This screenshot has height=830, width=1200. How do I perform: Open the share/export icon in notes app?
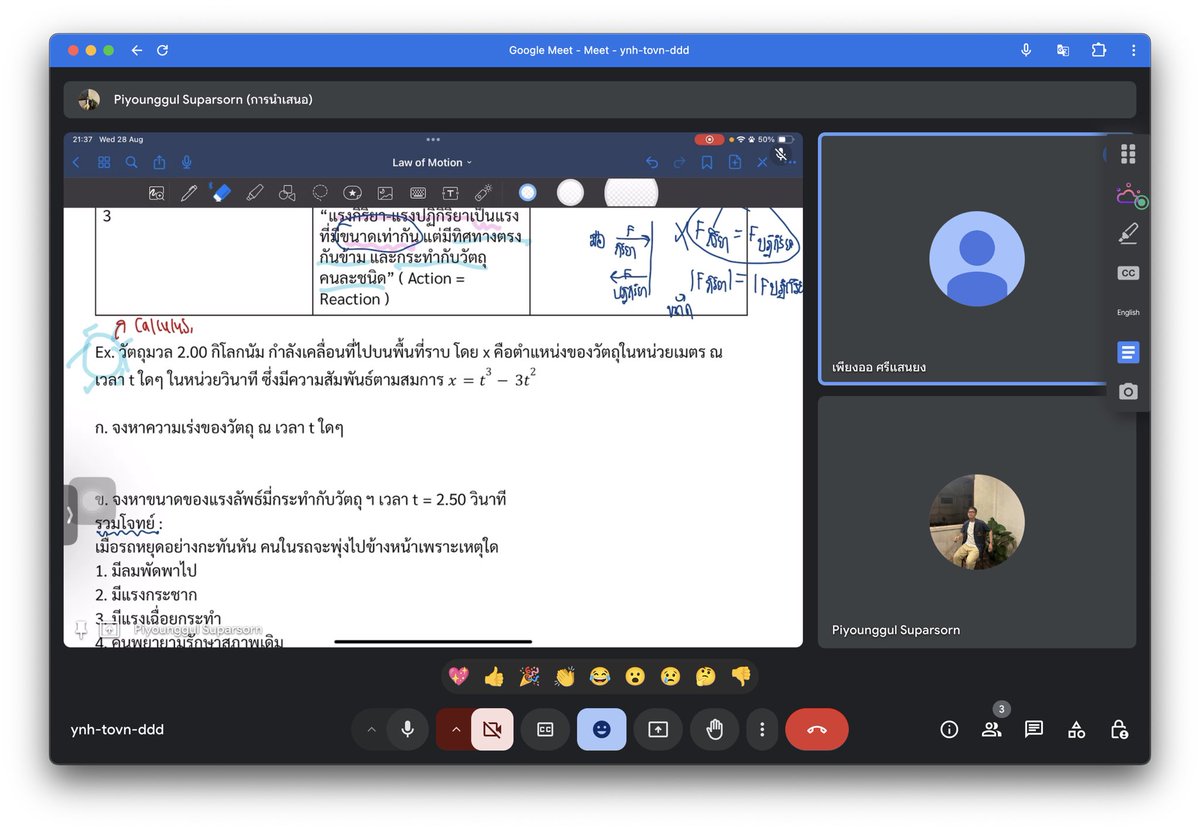(x=159, y=162)
